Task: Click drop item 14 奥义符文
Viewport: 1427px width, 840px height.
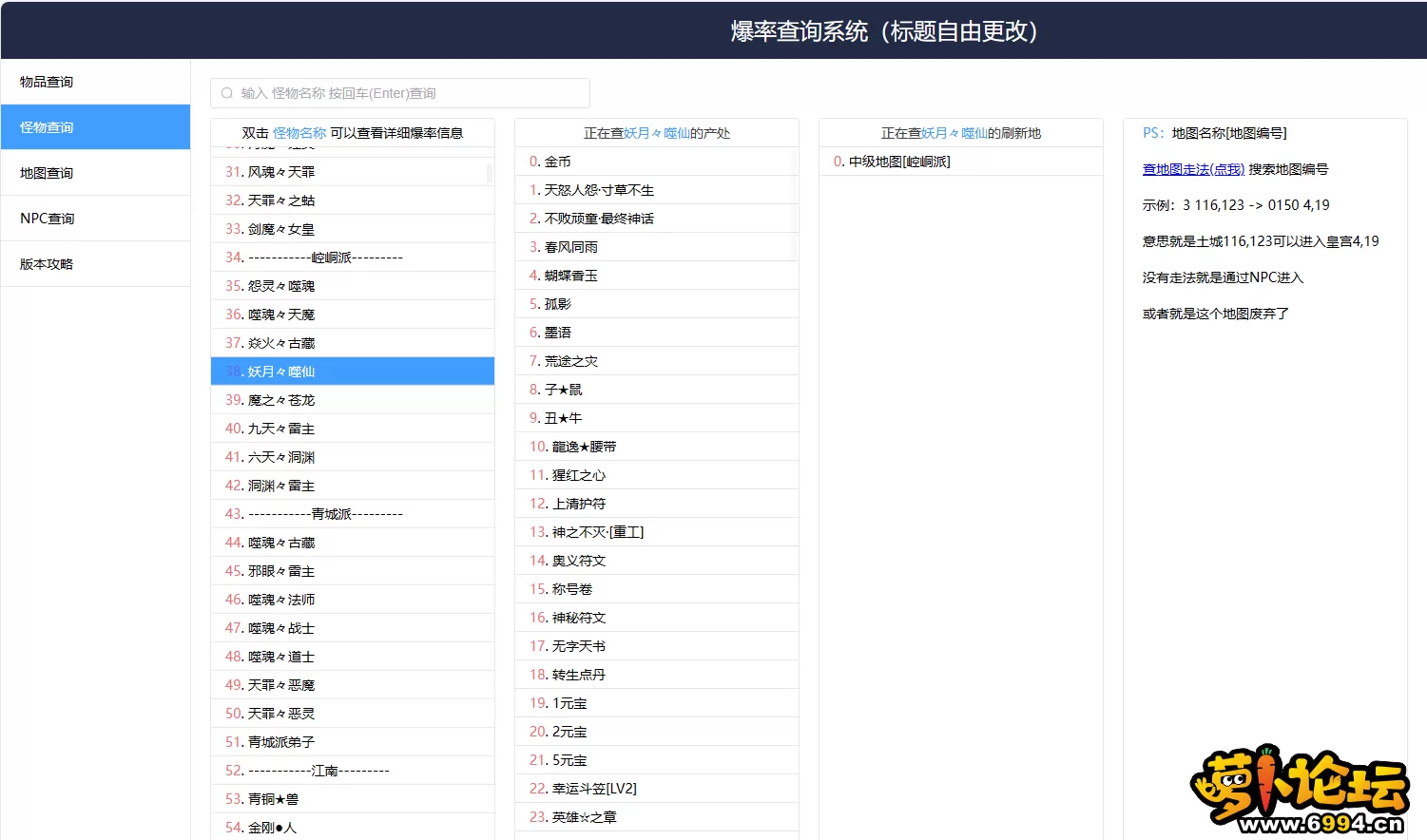Action: click(x=657, y=561)
